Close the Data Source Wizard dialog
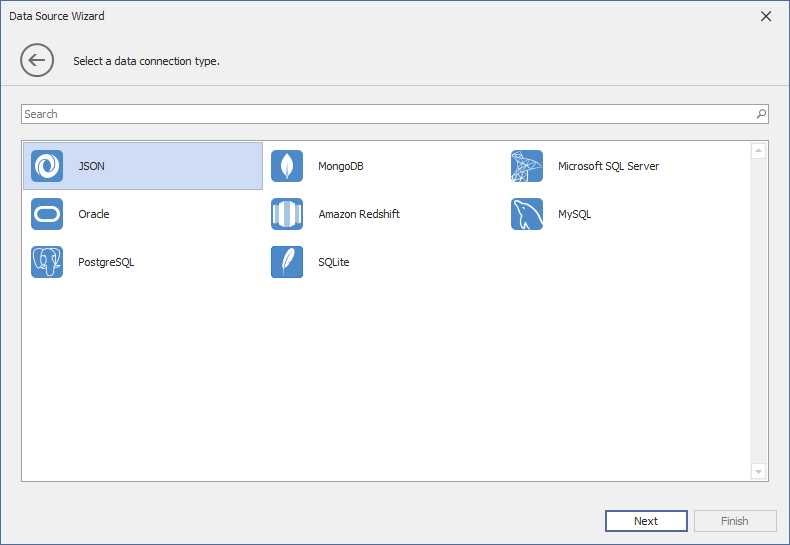This screenshot has height=545, width=790. click(766, 16)
